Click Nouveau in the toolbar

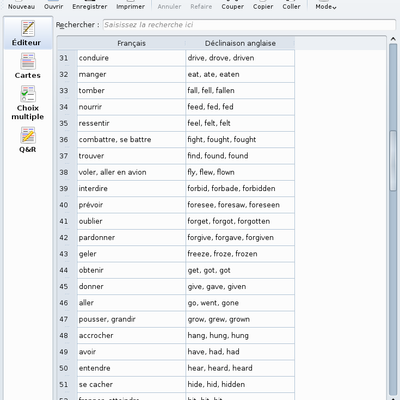point(21,5)
